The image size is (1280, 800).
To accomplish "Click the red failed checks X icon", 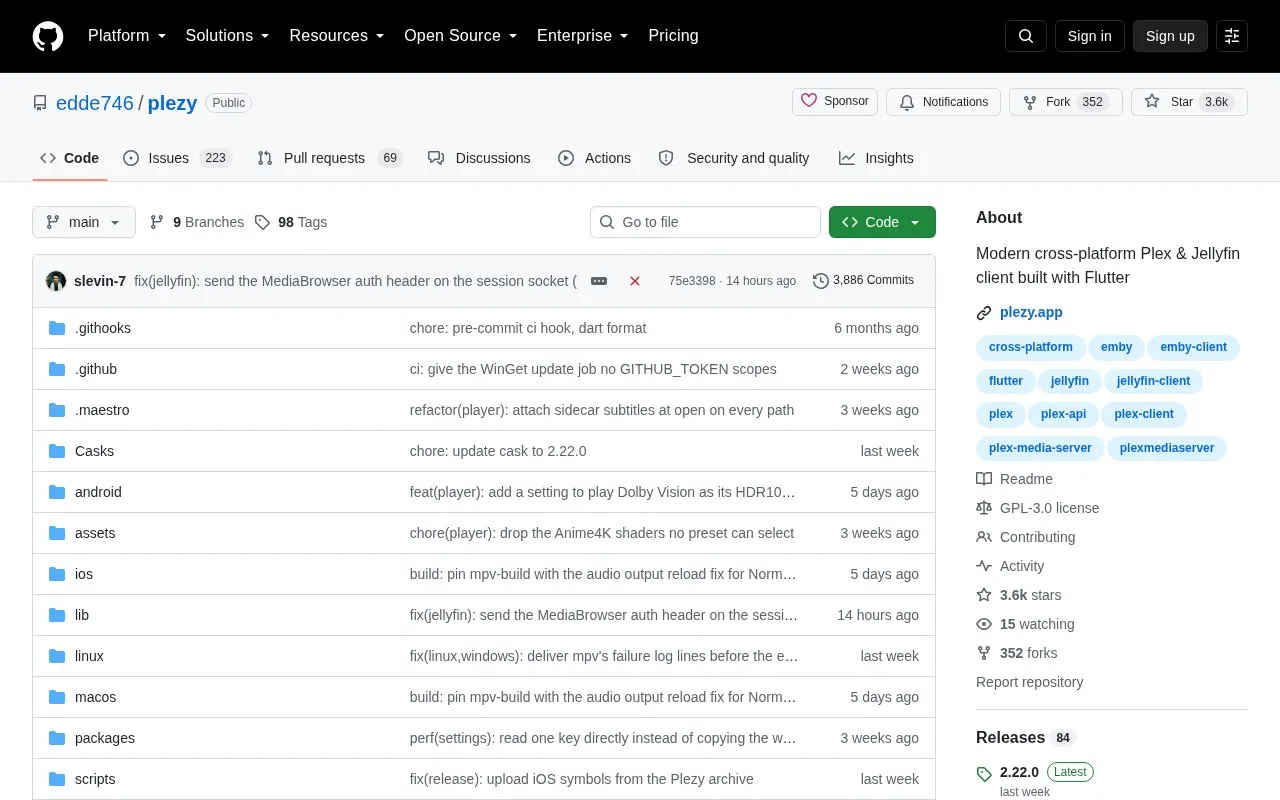I will (x=635, y=281).
